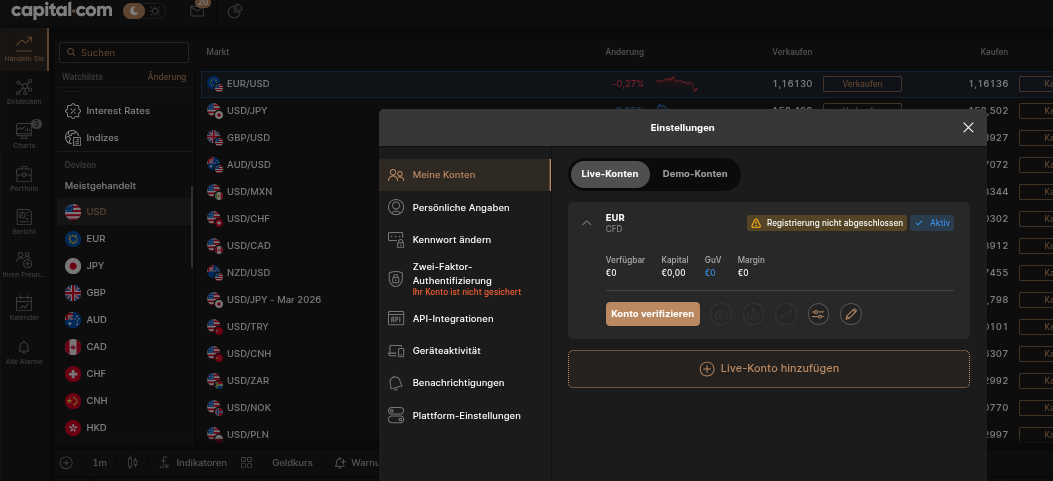Open the 'Handeln Sie' trading sidebar icon
The width and height of the screenshot is (1053, 481).
click(24, 49)
